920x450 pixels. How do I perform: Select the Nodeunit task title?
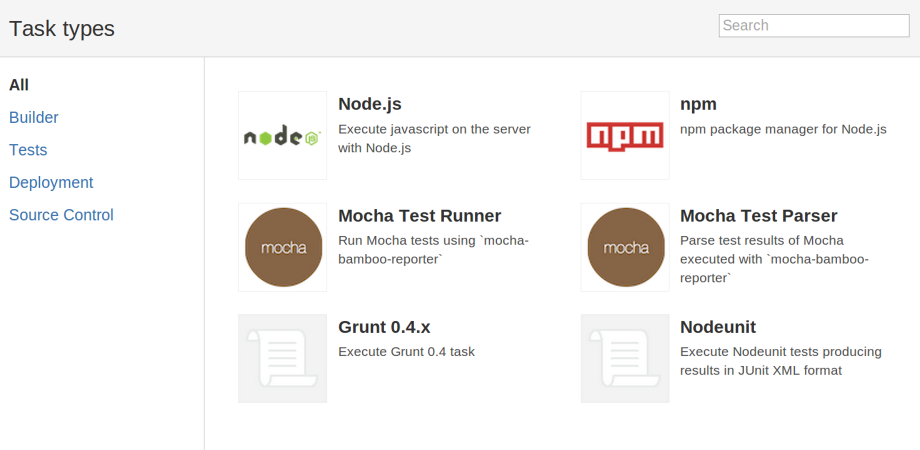[718, 327]
